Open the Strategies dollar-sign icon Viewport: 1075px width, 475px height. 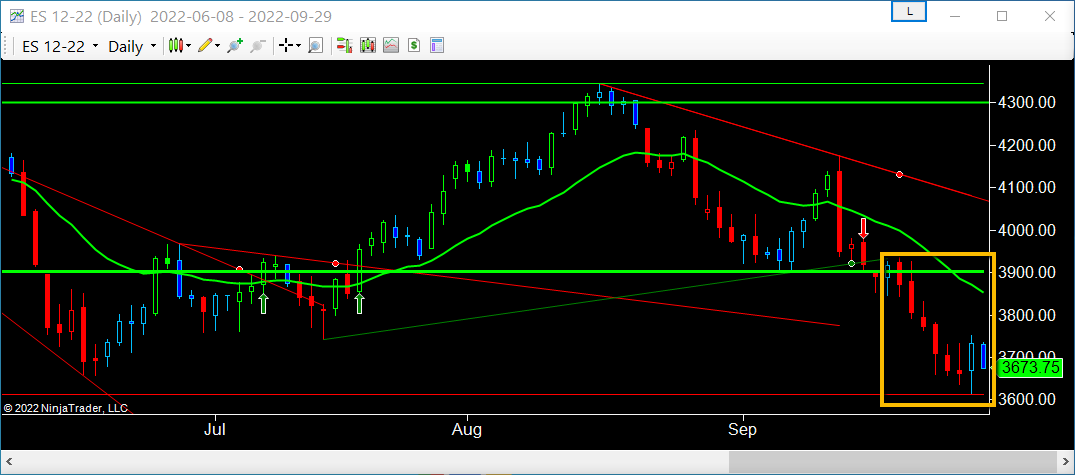[413, 46]
